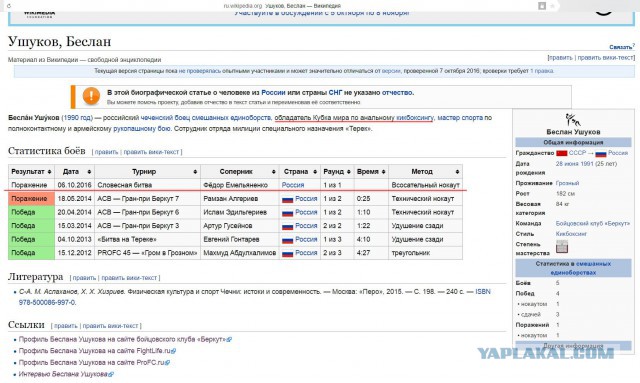Click править вики-текст next to Ссылки
Image resolution: width=640 pixels, height=383 pixels.
[111, 326]
